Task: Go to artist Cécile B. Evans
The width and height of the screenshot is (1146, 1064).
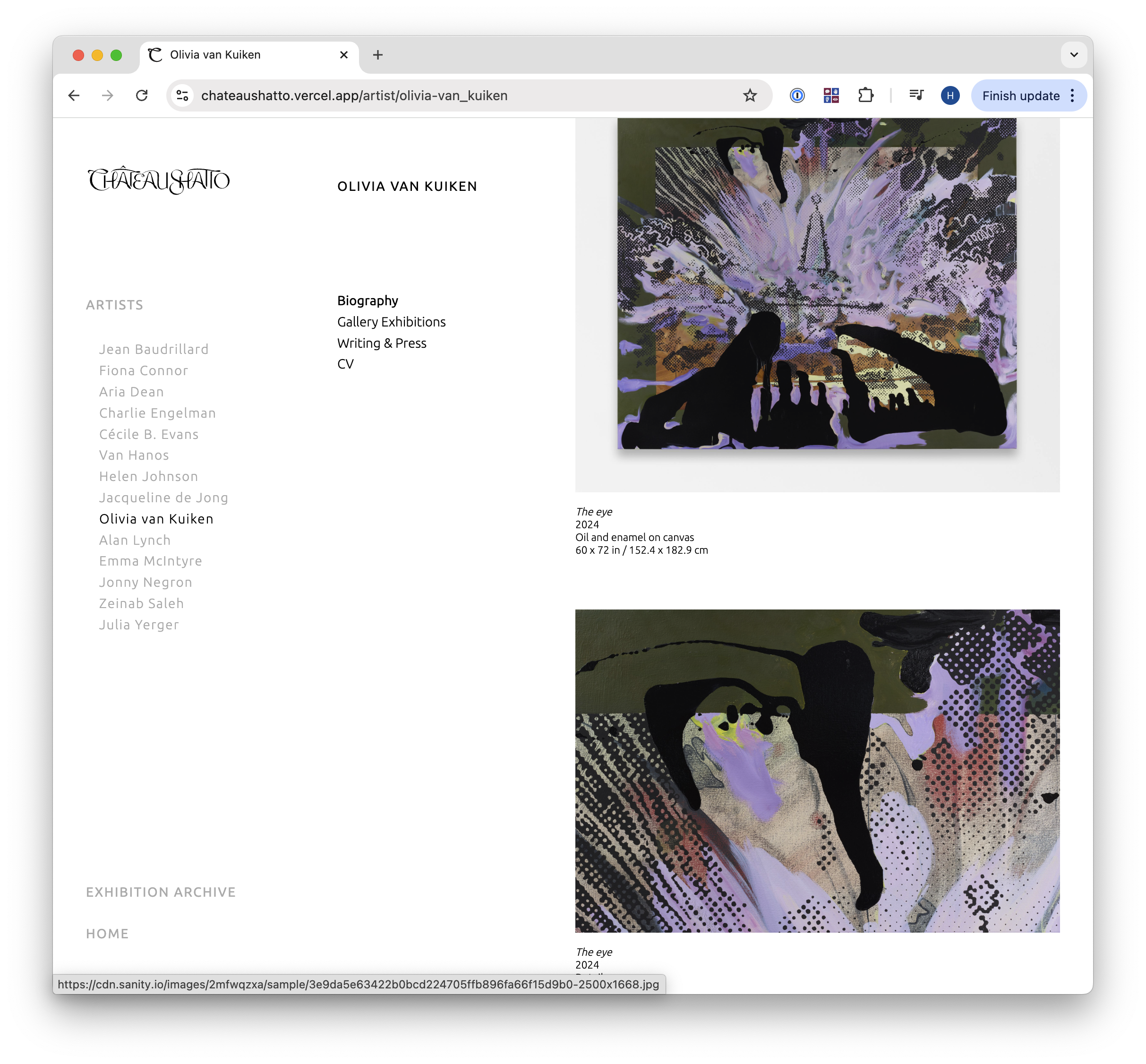Action: click(x=148, y=434)
